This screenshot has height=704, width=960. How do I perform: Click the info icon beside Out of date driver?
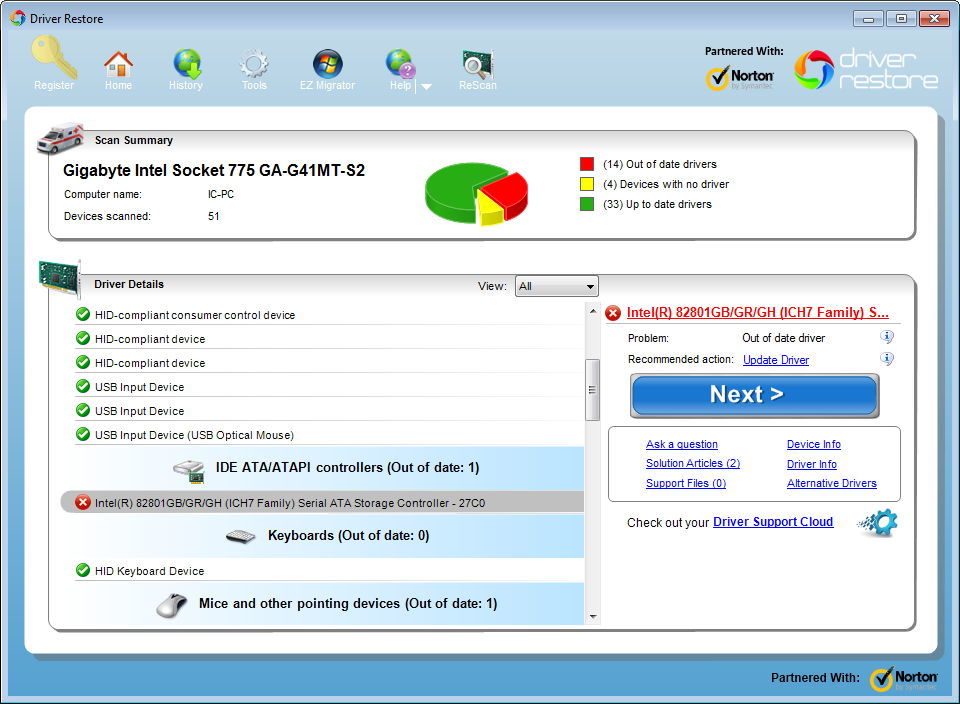886,337
